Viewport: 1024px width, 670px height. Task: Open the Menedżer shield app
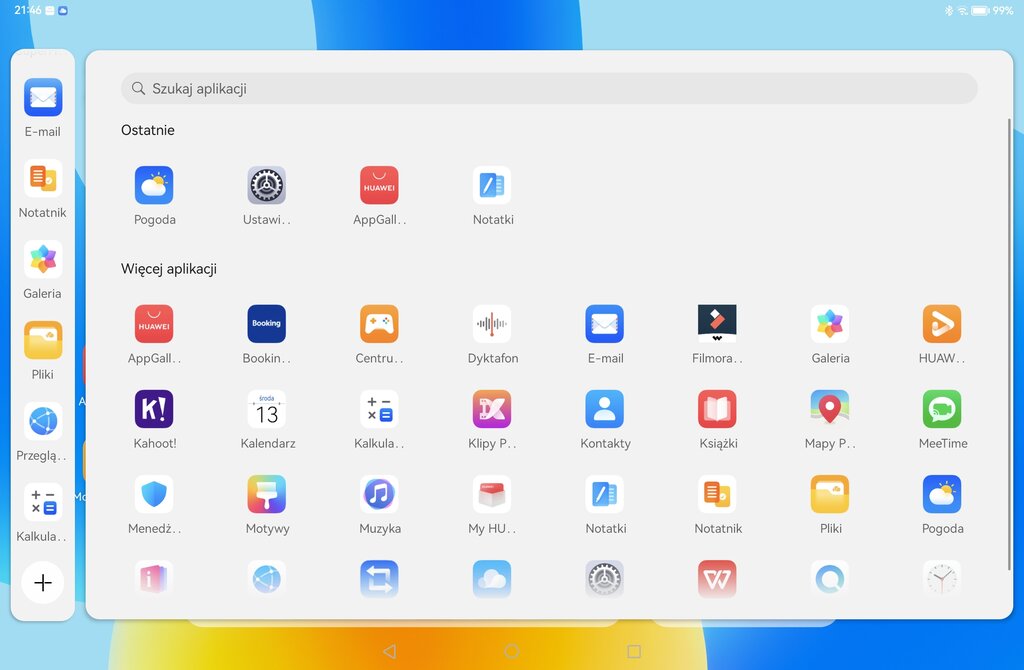coord(154,494)
